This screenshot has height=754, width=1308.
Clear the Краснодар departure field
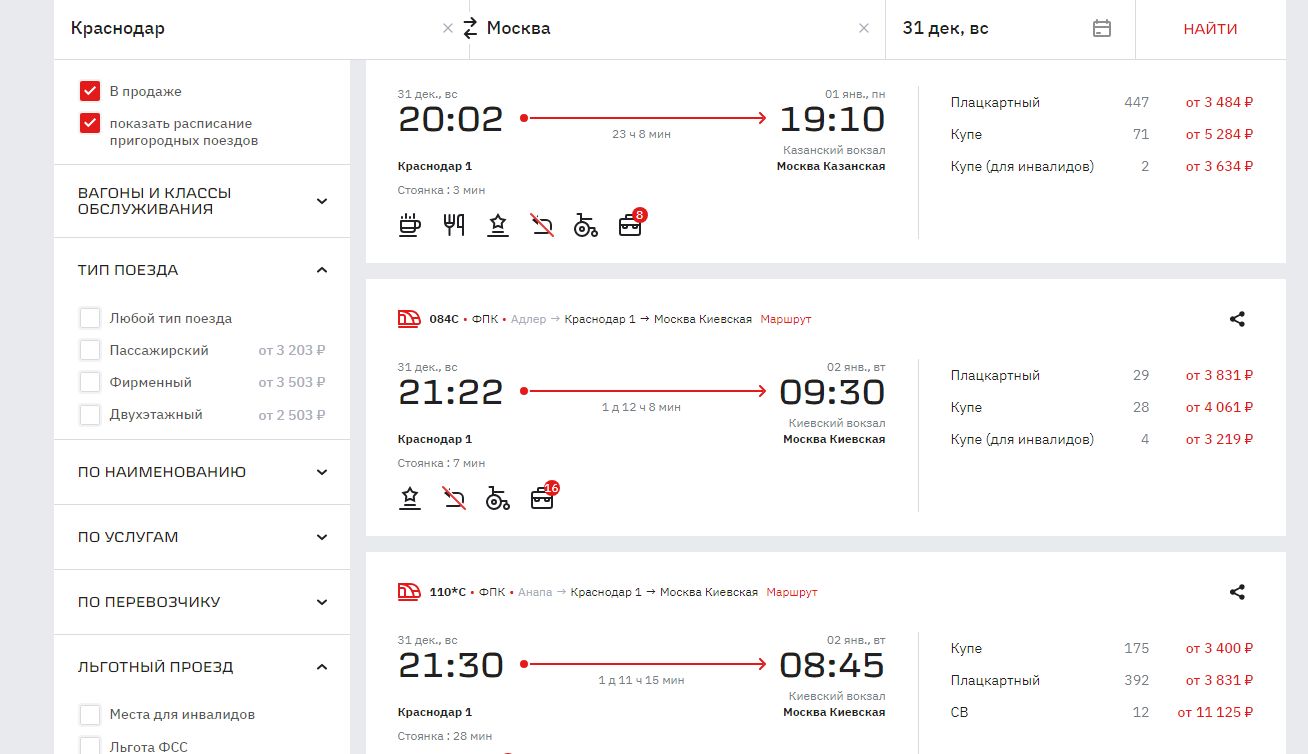(448, 28)
